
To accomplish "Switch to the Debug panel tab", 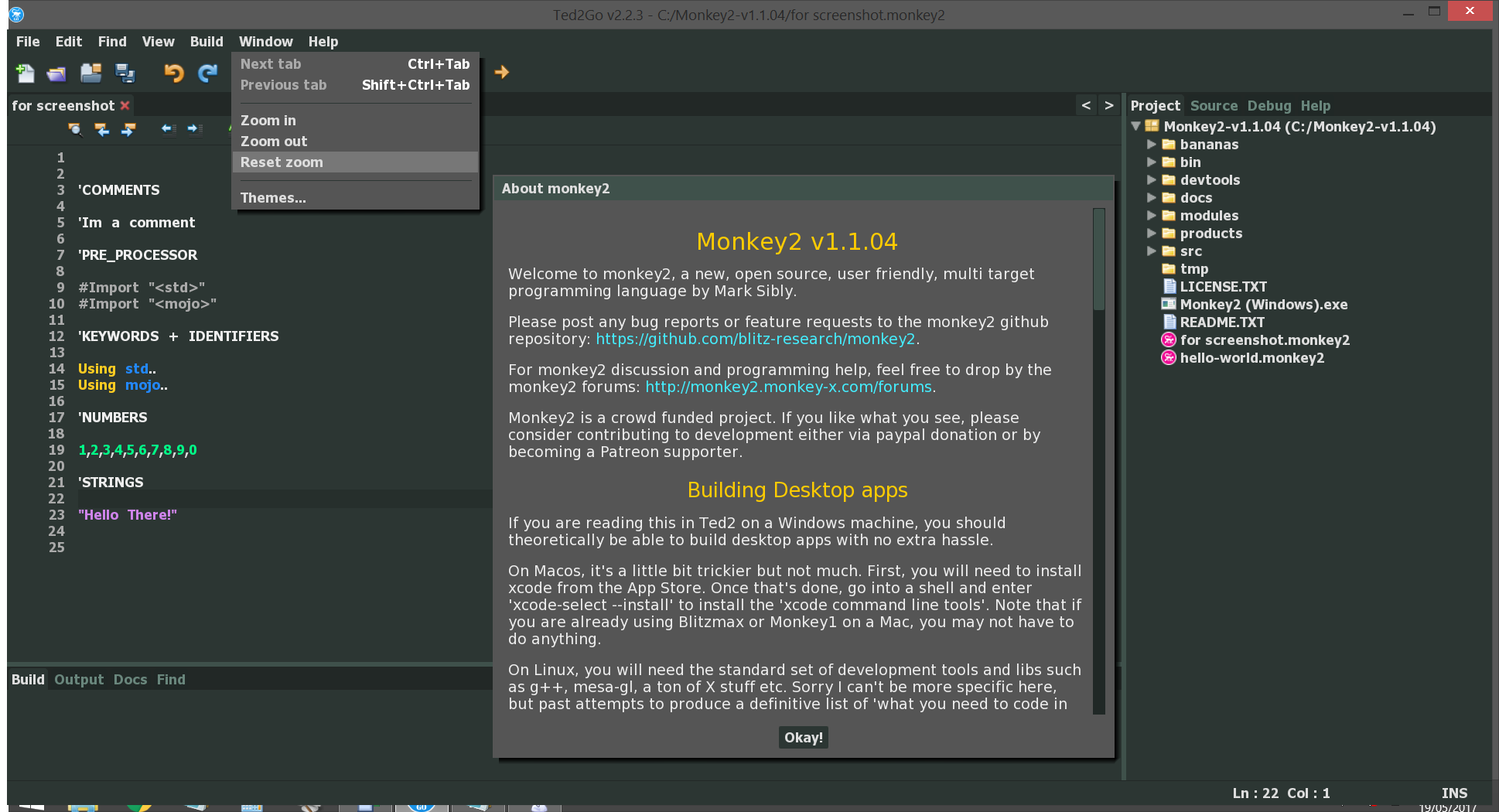I will pos(1269,106).
